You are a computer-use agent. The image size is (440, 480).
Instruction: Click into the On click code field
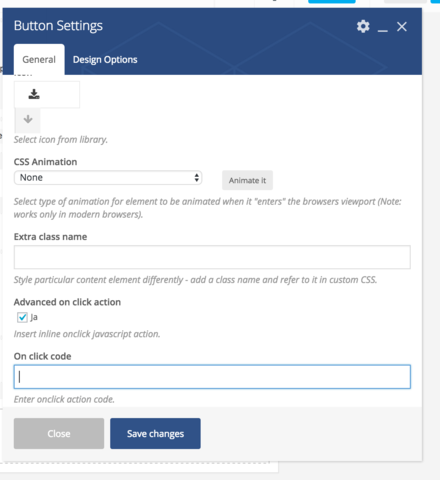point(212,377)
